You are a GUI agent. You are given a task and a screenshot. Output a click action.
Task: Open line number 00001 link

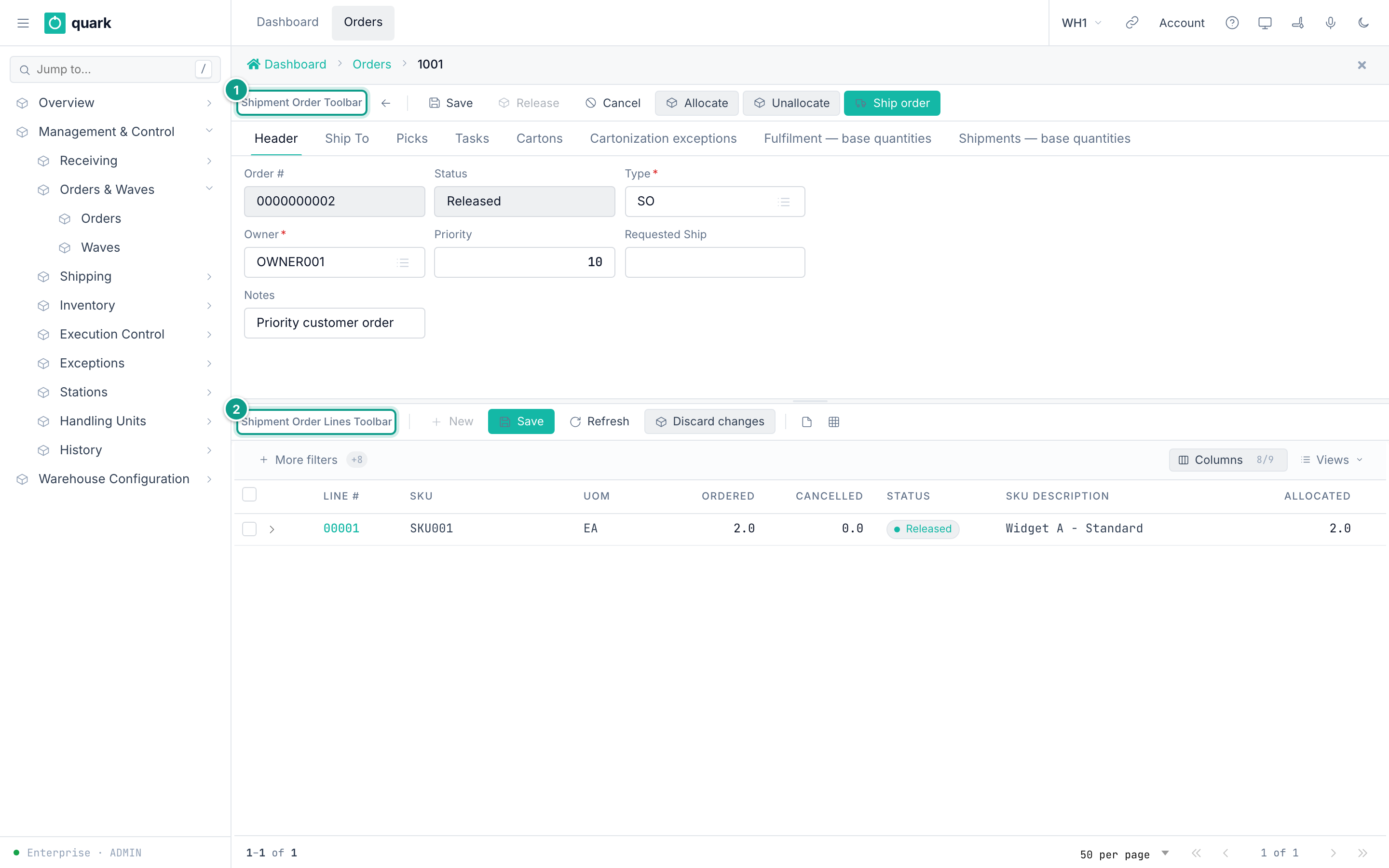pos(341,529)
